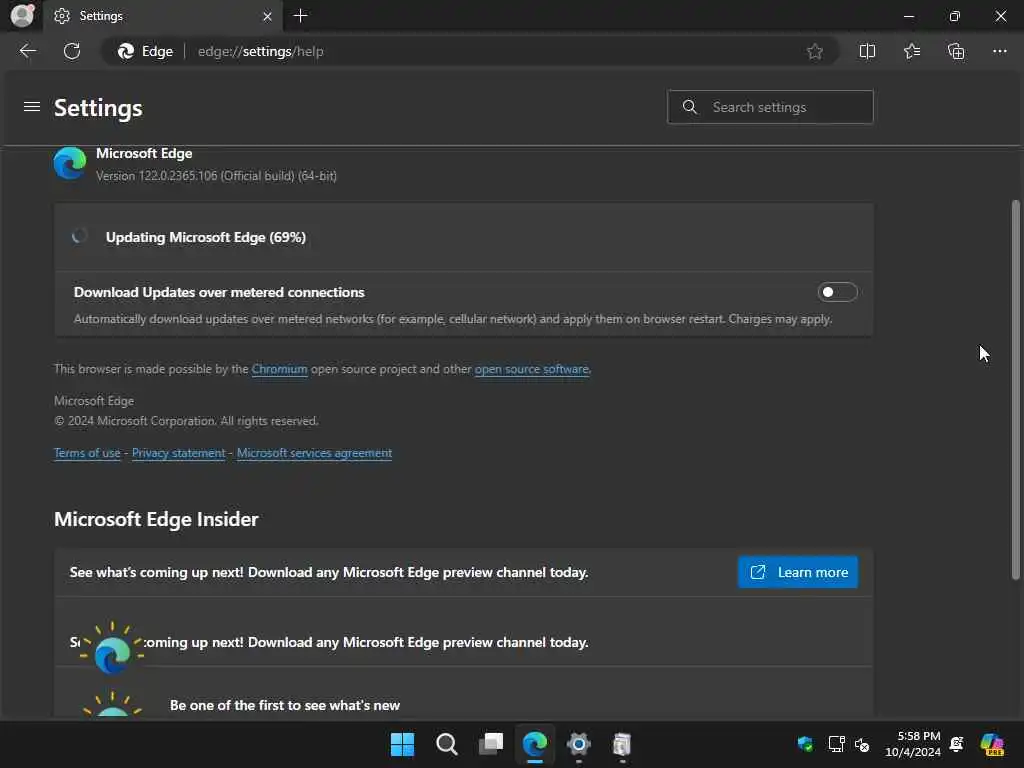Viewport: 1024px width, 768px height.
Task: Open the Terms of use link
Action: [x=87, y=453]
